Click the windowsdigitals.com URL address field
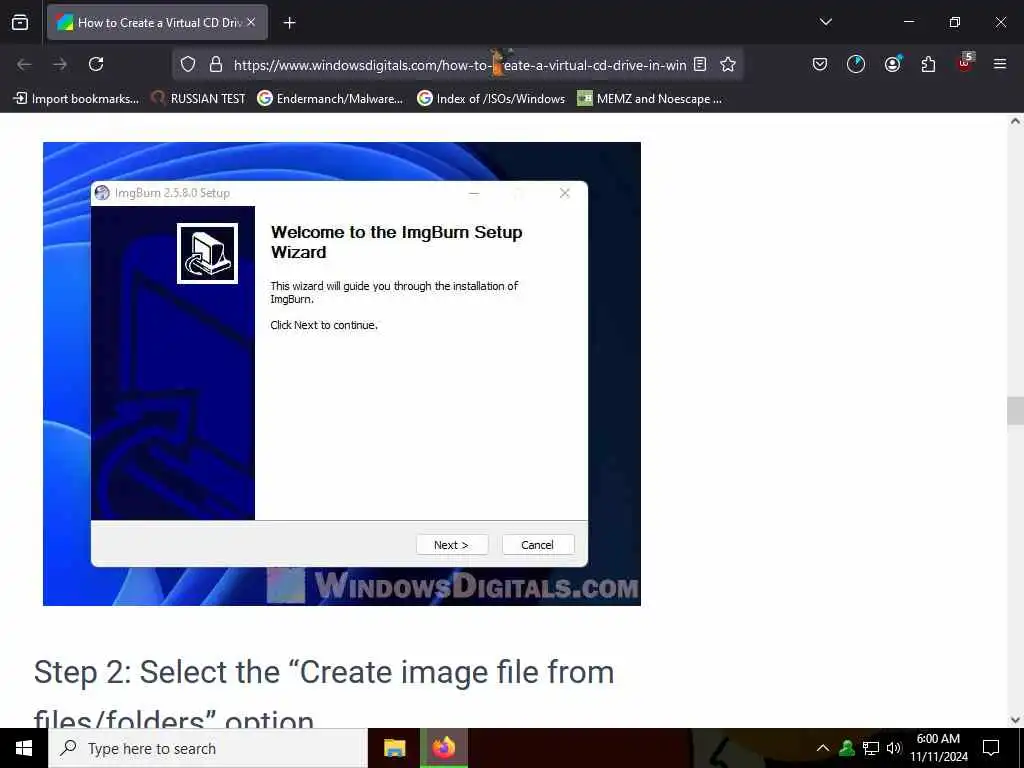This screenshot has height=768, width=1024. 460,65
